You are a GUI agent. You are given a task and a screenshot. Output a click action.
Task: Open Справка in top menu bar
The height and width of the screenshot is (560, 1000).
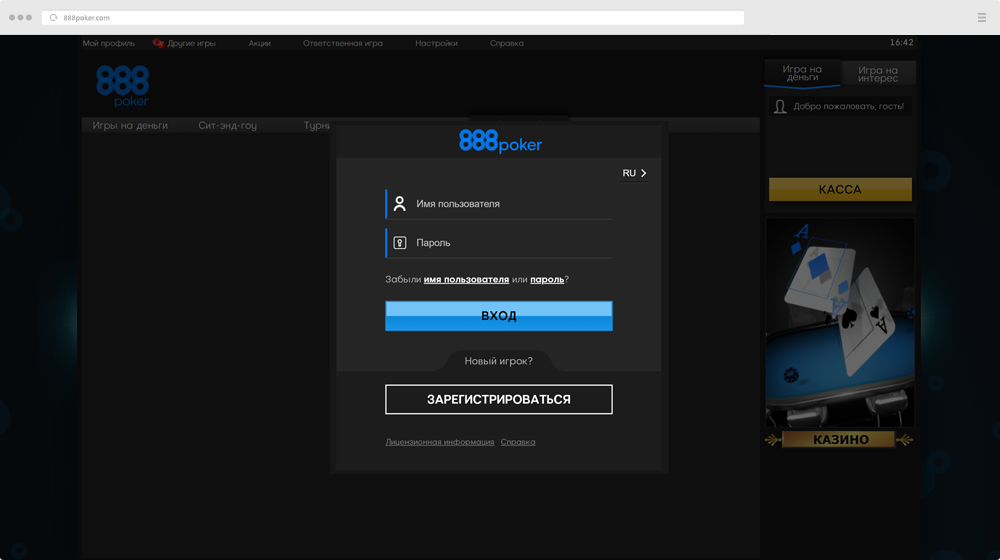tap(506, 43)
